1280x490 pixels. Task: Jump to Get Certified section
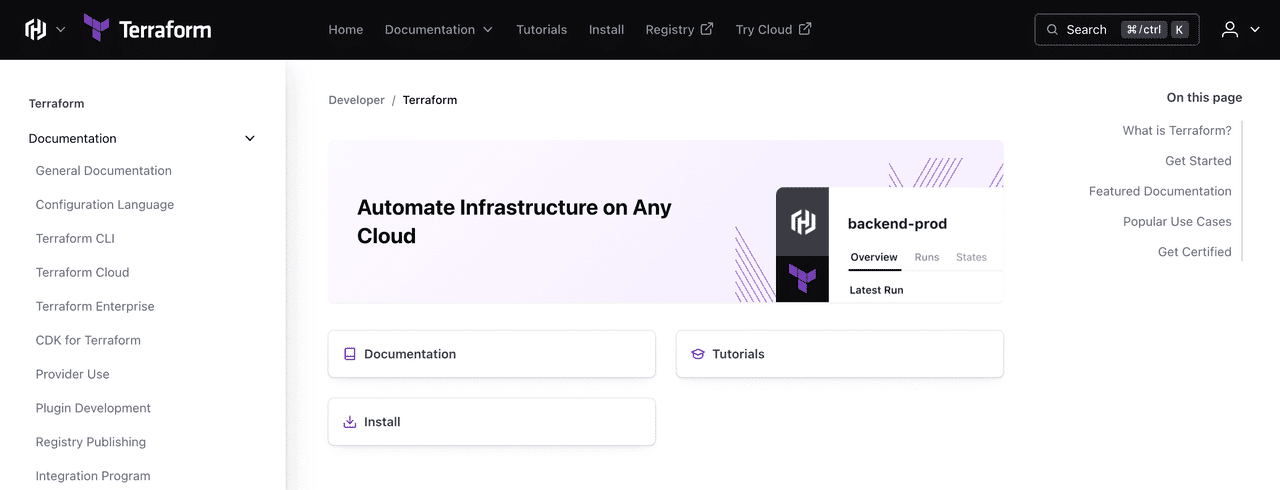click(x=1195, y=252)
